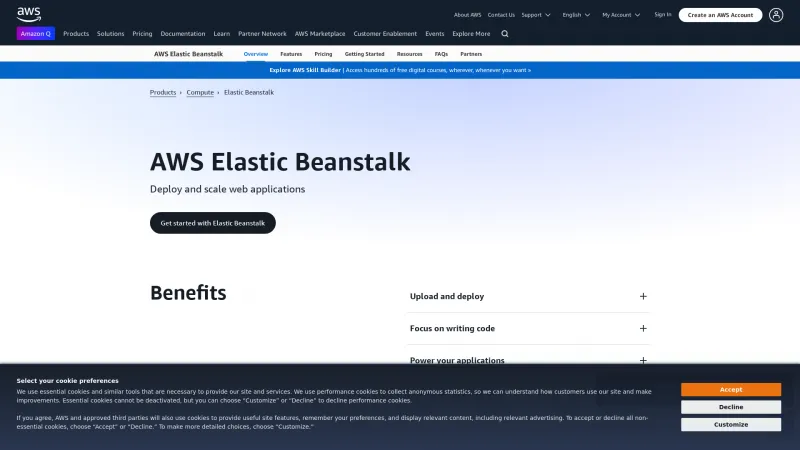Click the Elastic Beanstalk breadcrumb text
This screenshot has width=800, height=450.
point(249,92)
